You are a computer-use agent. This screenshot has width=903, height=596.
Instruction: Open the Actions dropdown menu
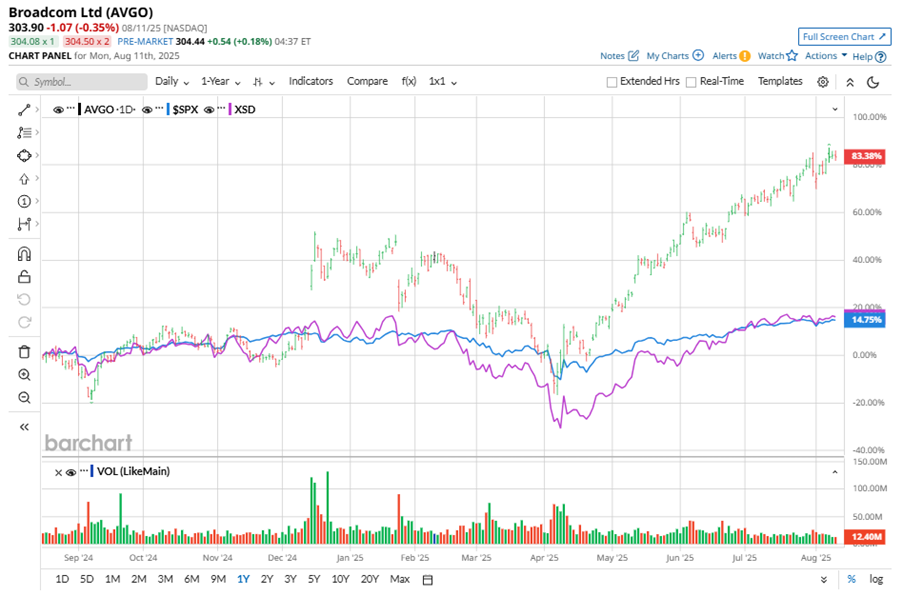pos(826,55)
